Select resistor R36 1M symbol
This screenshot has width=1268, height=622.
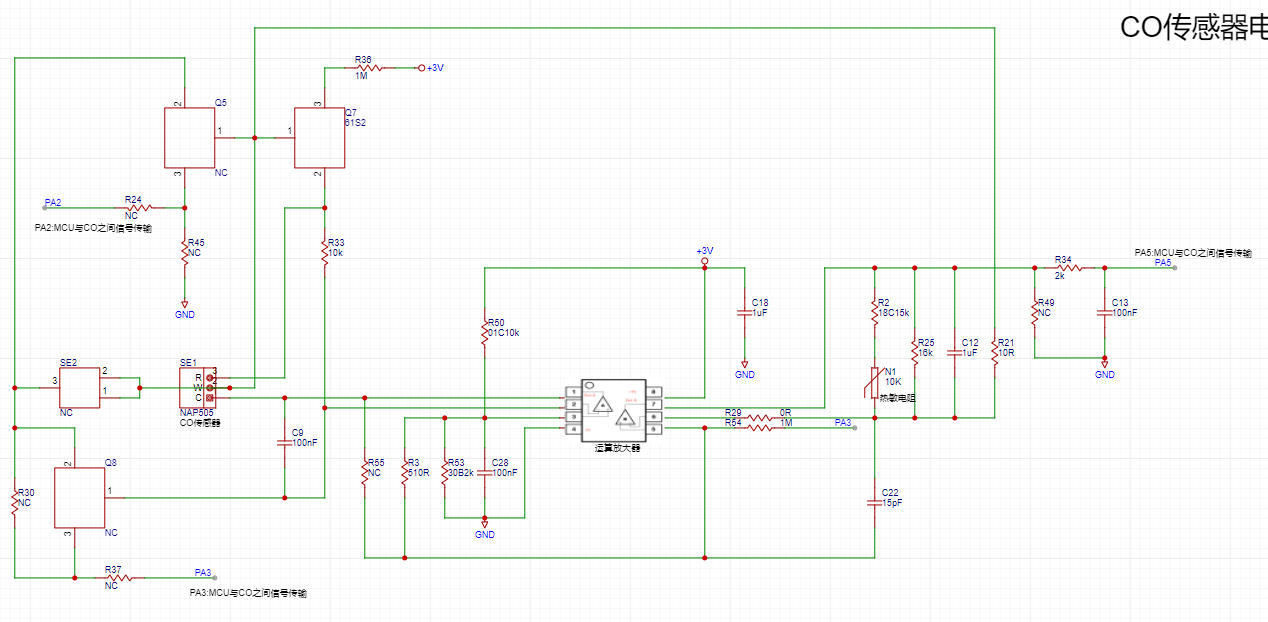[363, 68]
